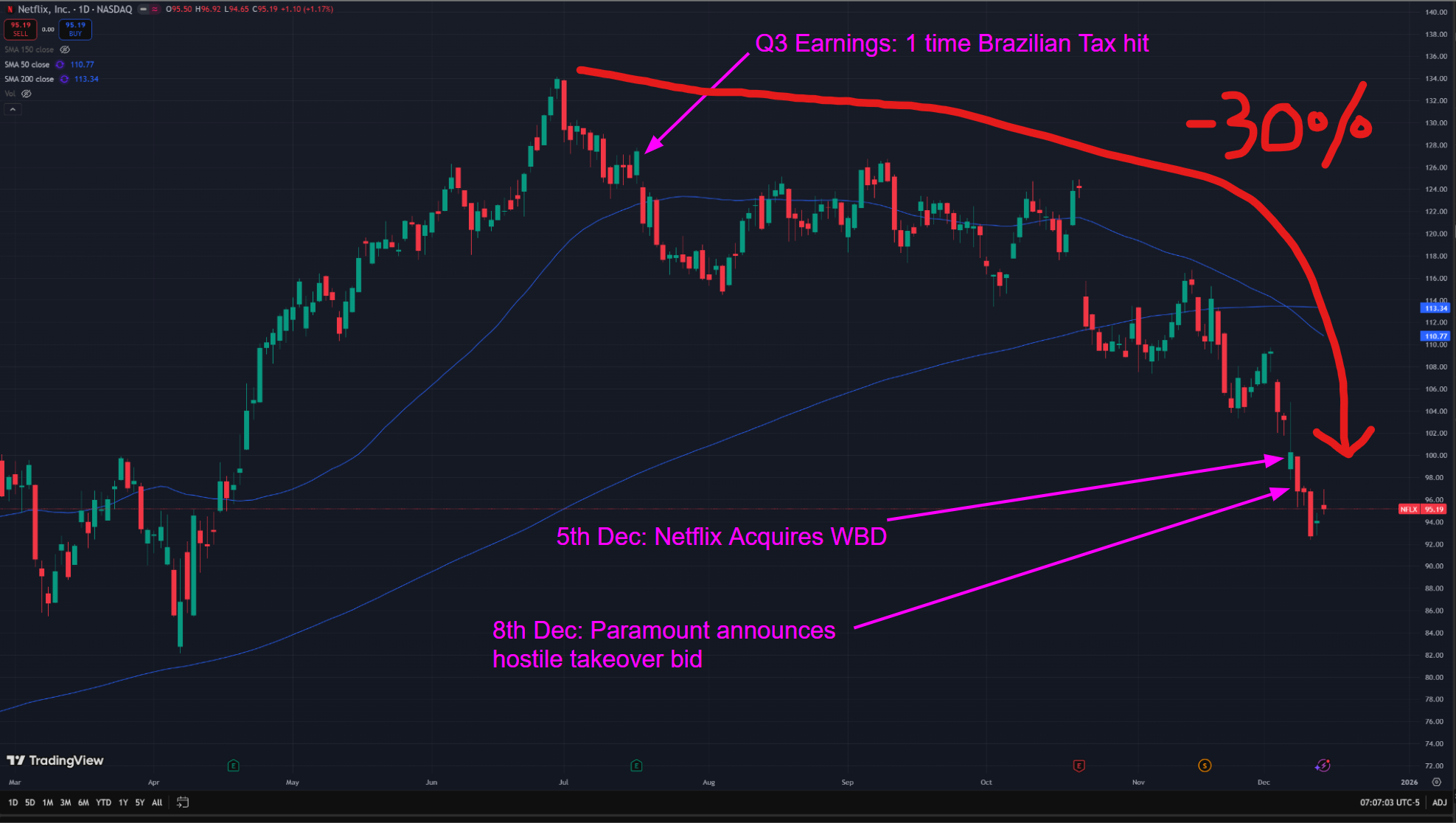This screenshot has height=823, width=1456.
Task: Toggle the ADJ adjusted data button
Action: 1439,802
